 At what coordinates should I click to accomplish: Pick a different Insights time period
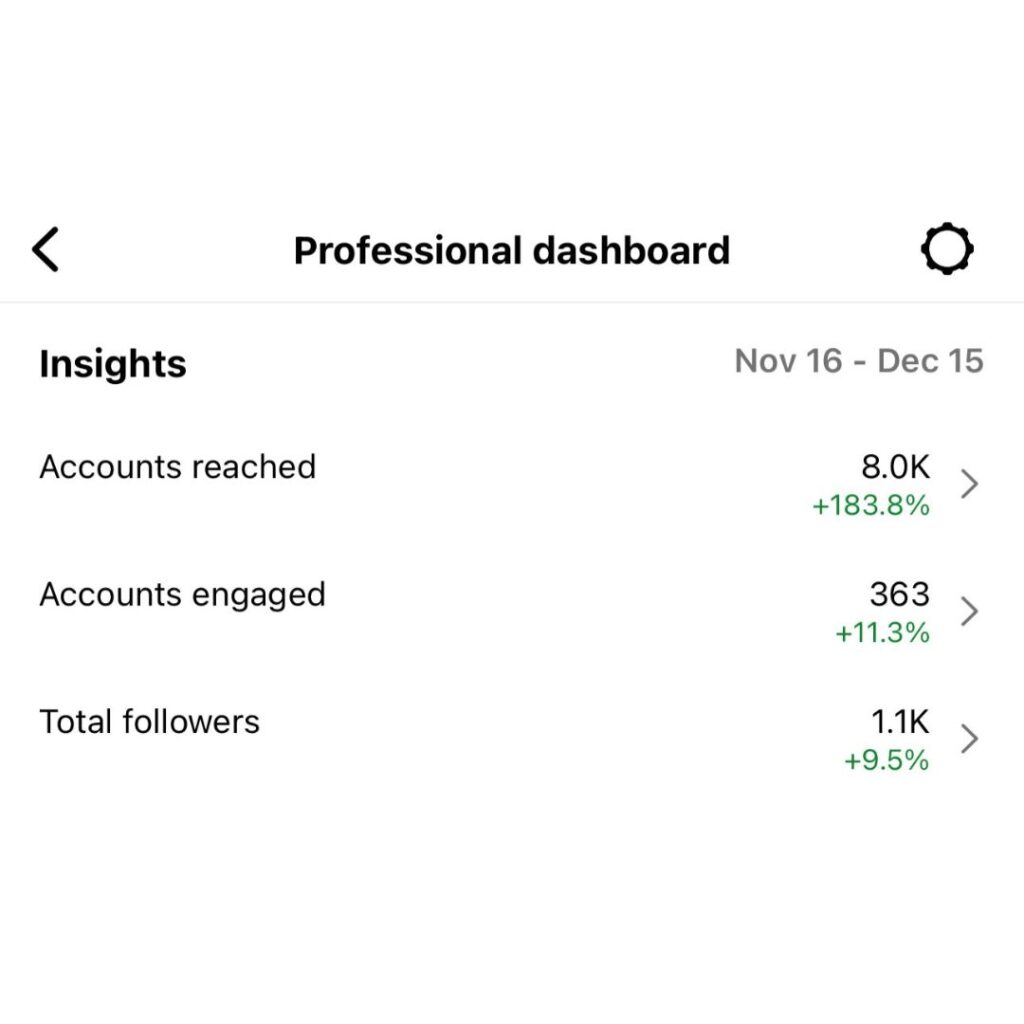pyautogui.click(x=858, y=361)
